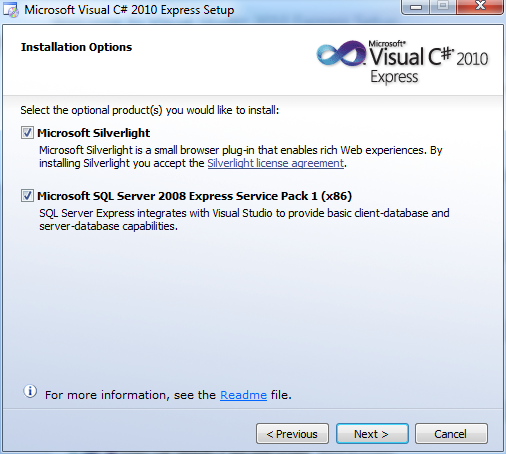This screenshot has width=506, height=454.
Task: Click the SQL Server Express description text
Action: click(x=244, y=220)
